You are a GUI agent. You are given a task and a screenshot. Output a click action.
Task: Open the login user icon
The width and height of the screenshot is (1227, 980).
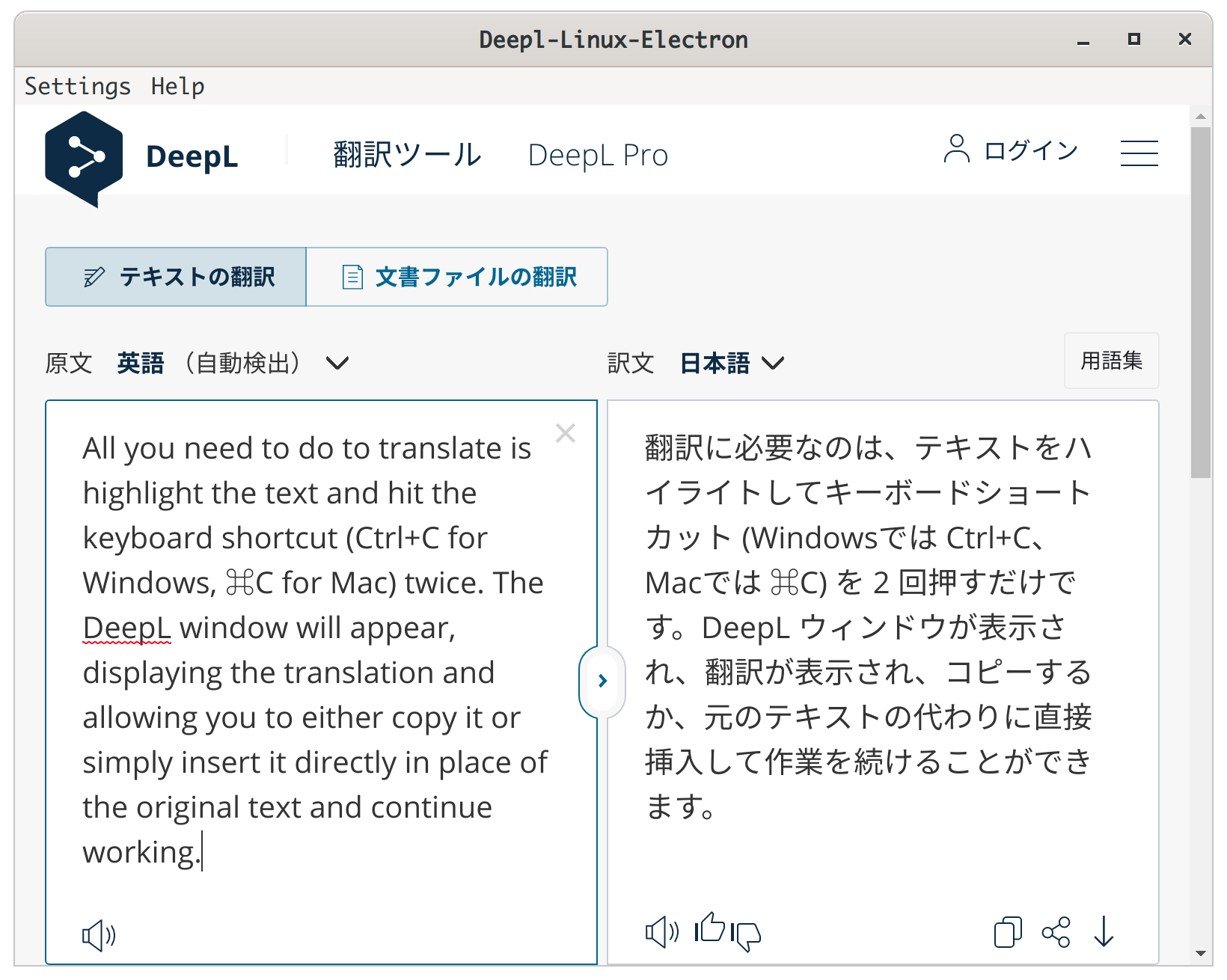point(956,149)
